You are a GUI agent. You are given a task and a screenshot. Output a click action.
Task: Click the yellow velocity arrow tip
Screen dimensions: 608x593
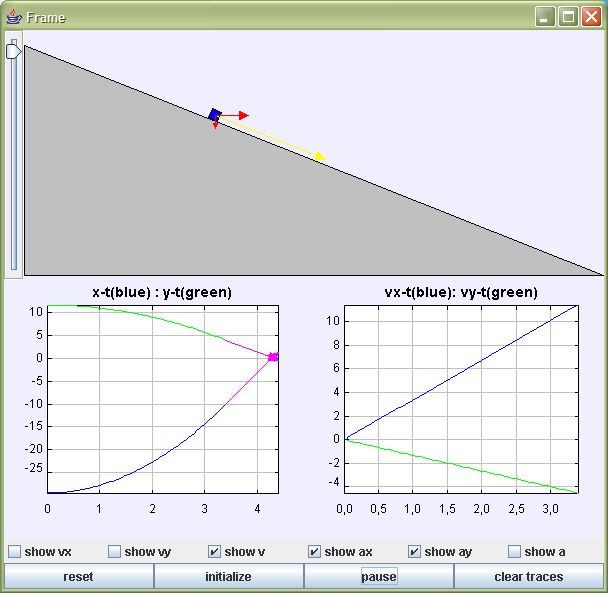click(321, 156)
